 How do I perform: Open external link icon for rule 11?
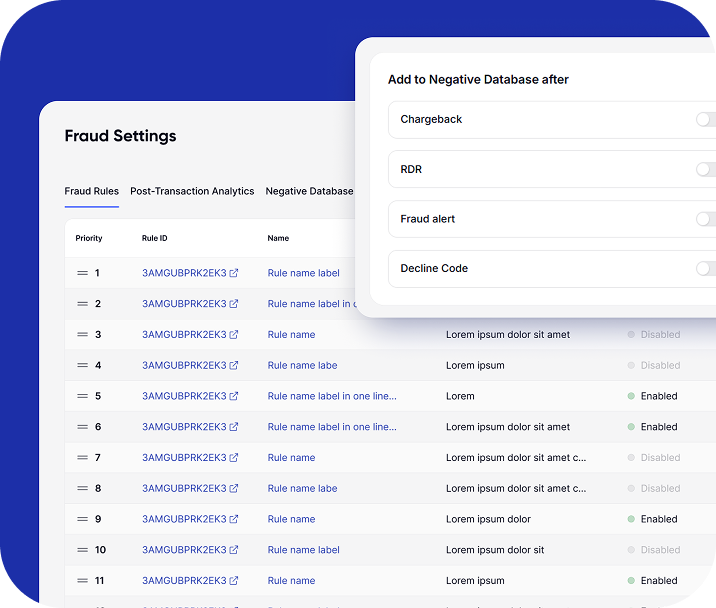[234, 581]
